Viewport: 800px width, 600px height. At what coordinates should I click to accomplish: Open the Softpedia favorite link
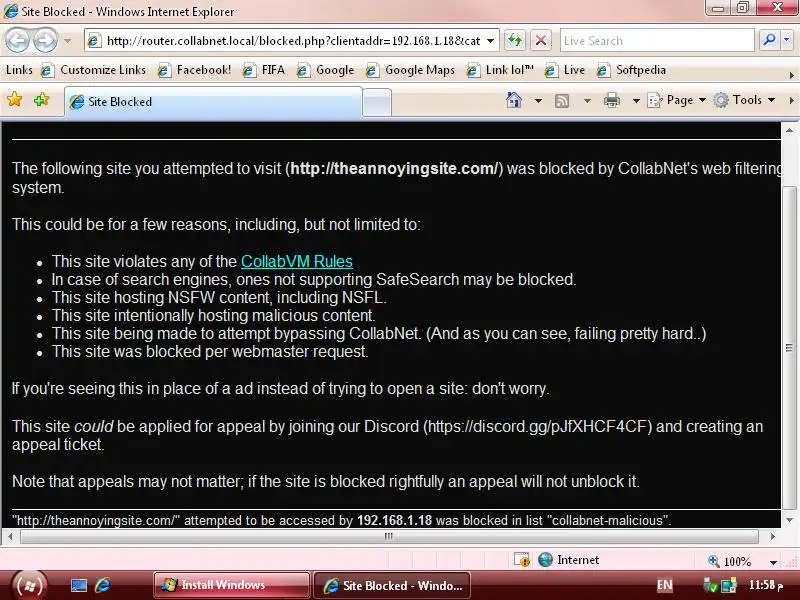tap(631, 70)
